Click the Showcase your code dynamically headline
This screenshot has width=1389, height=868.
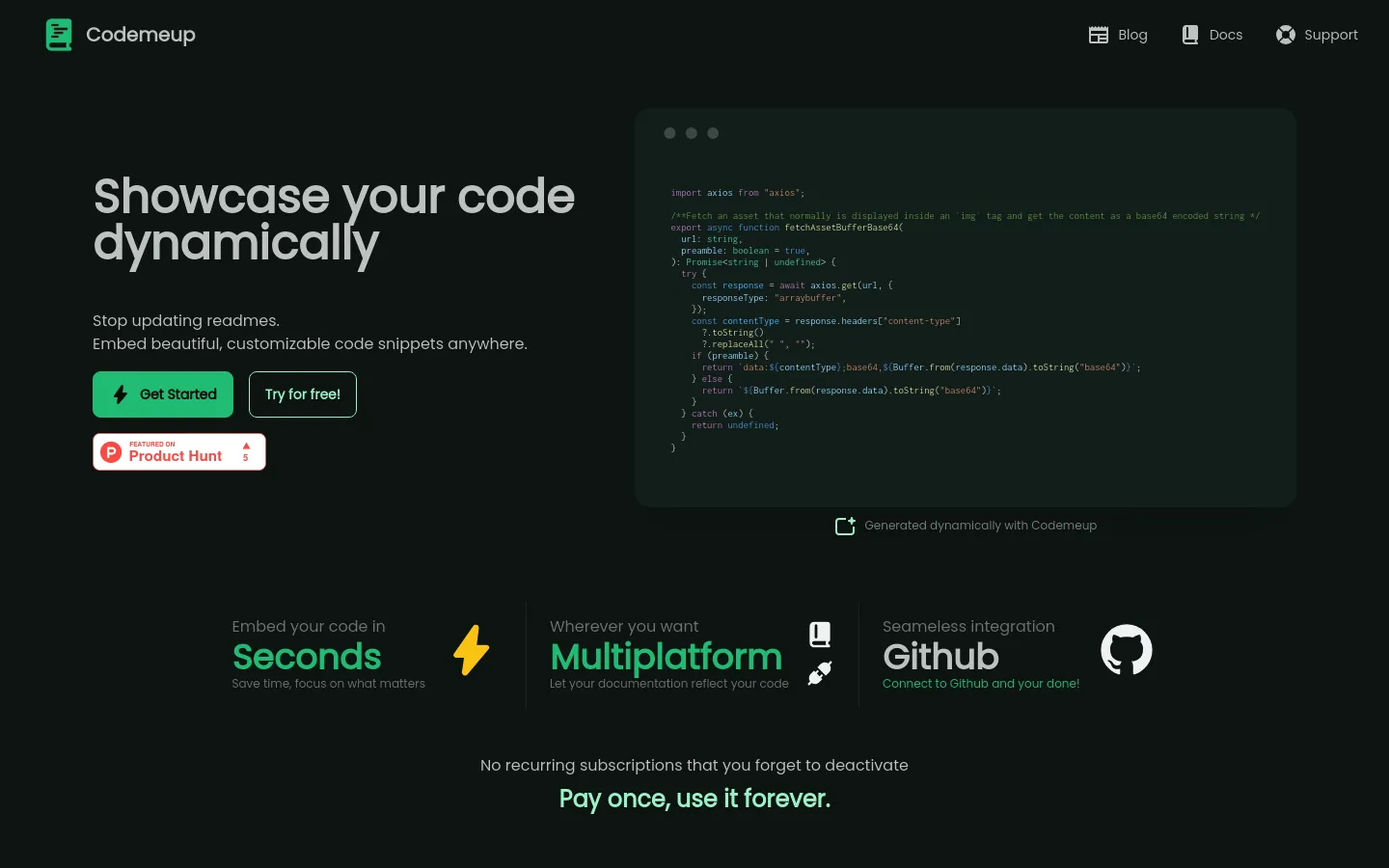click(334, 220)
